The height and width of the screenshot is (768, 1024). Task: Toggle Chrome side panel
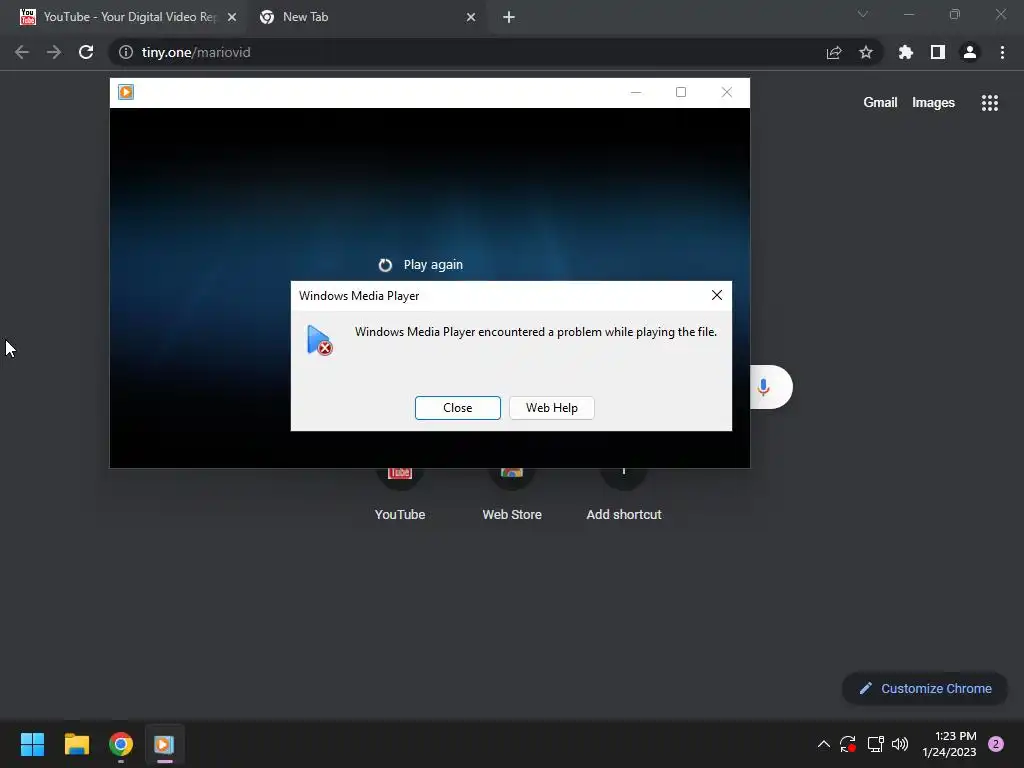938,52
